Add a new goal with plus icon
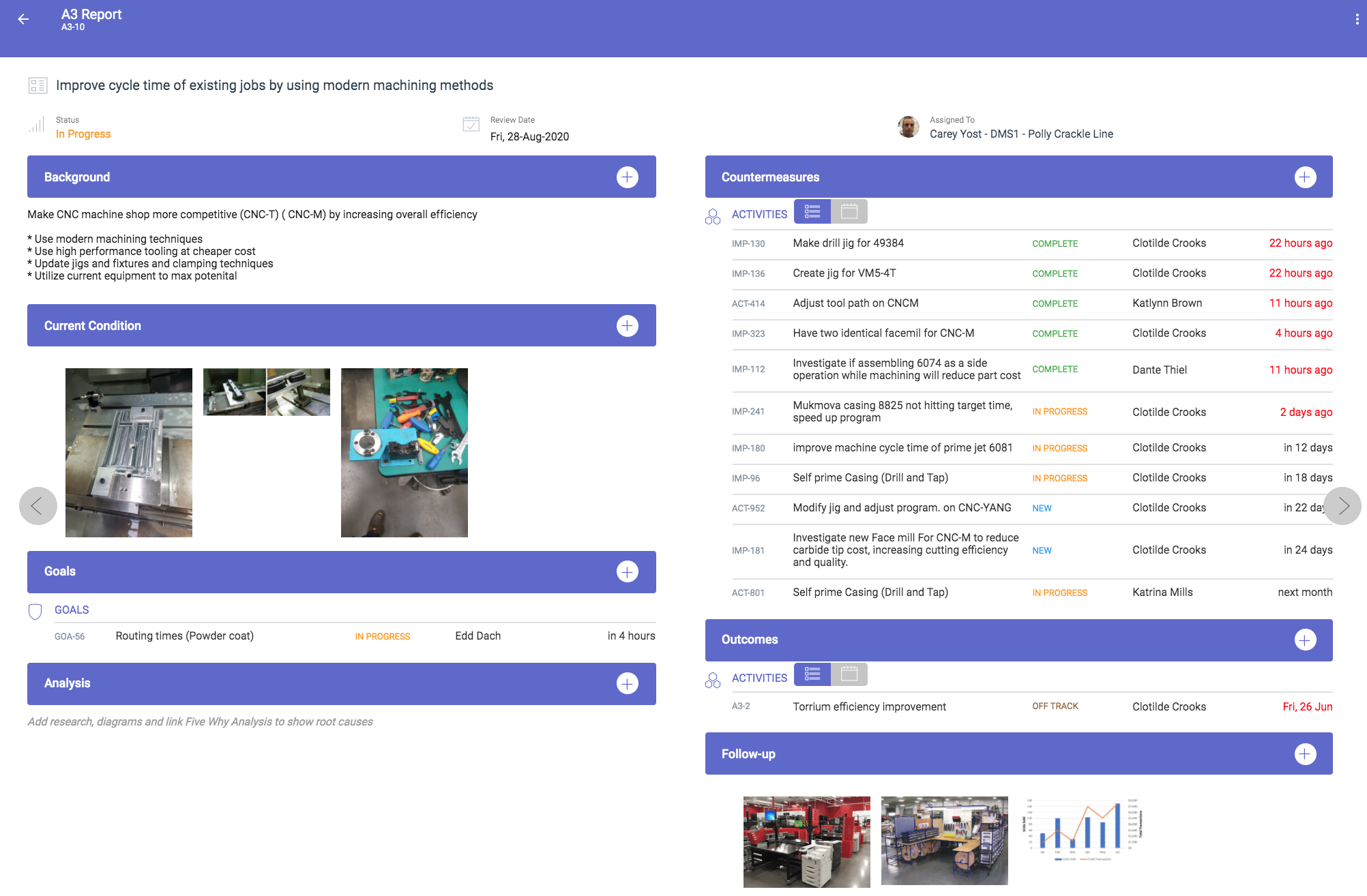Image resolution: width=1367 pixels, height=896 pixels. pos(627,571)
